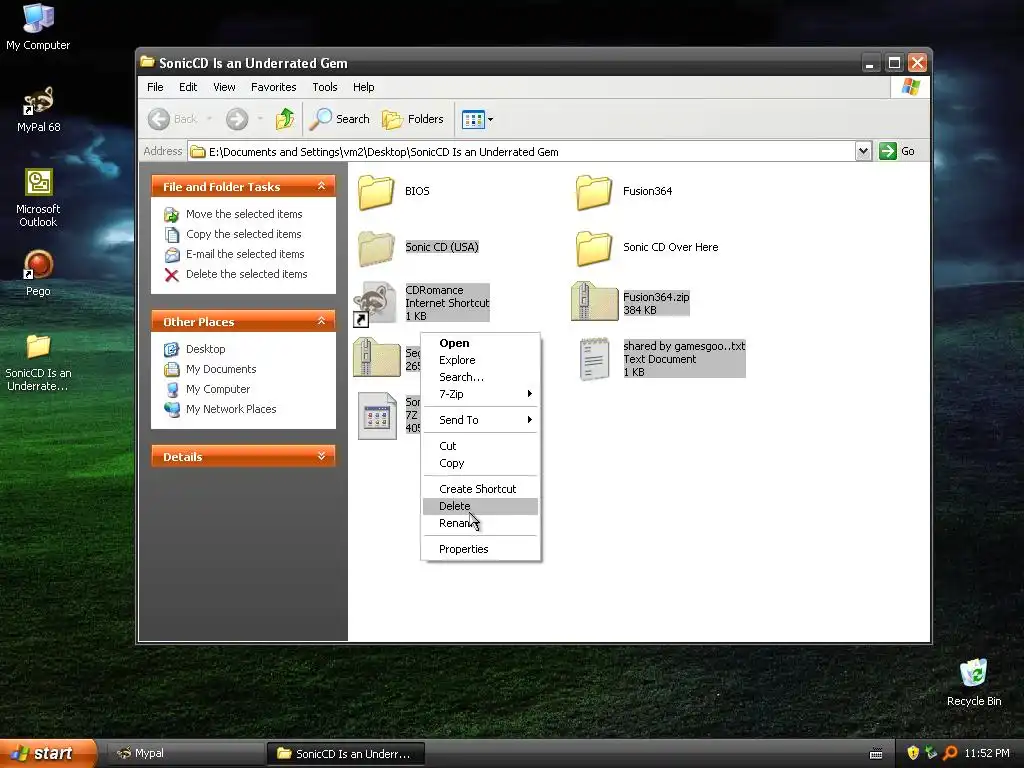Collapse File and Folder Tasks panel
1024x768 pixels.
point(321,186)
